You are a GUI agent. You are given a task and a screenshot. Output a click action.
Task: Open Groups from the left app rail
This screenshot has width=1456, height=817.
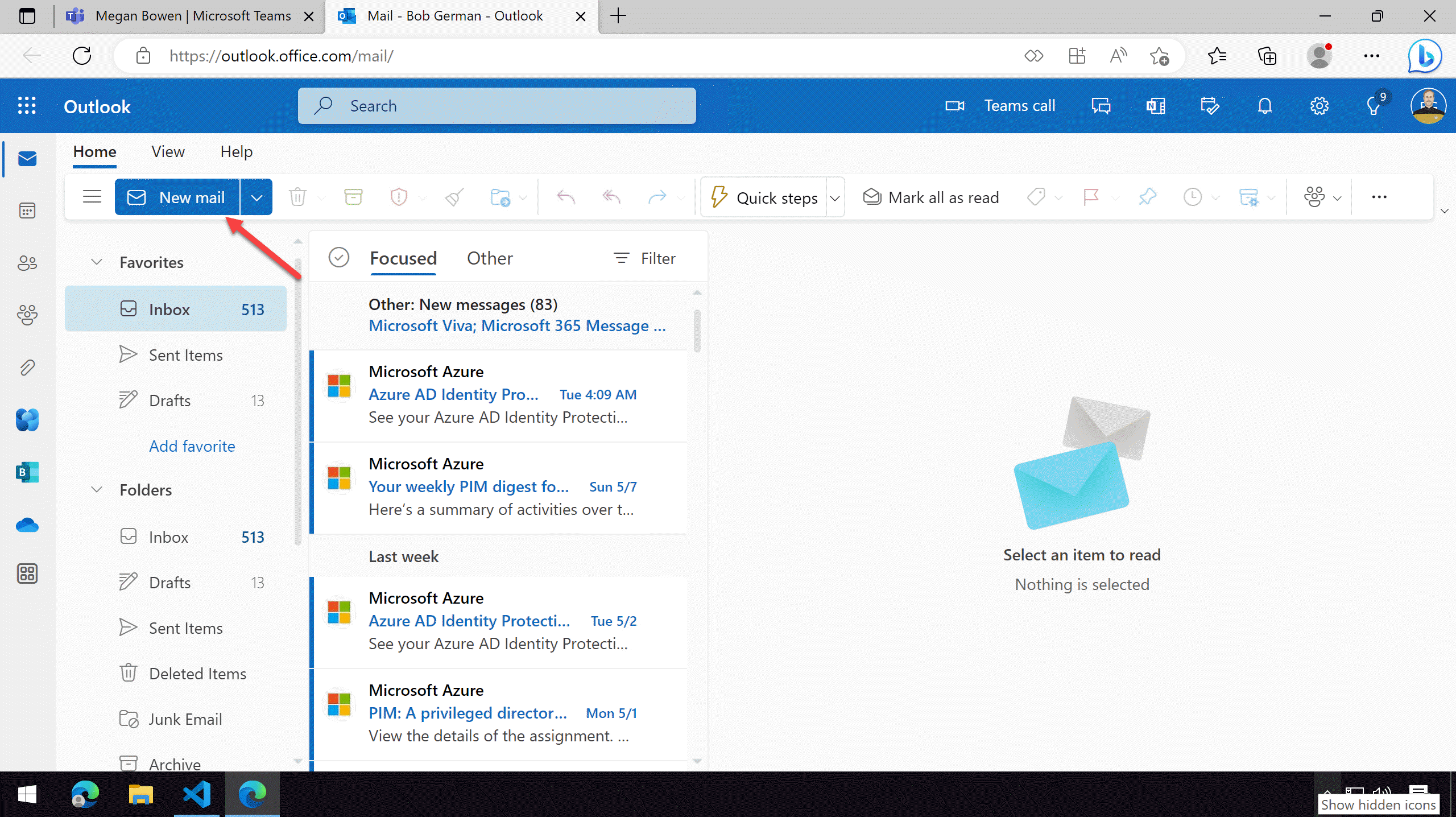coord(27,315)
